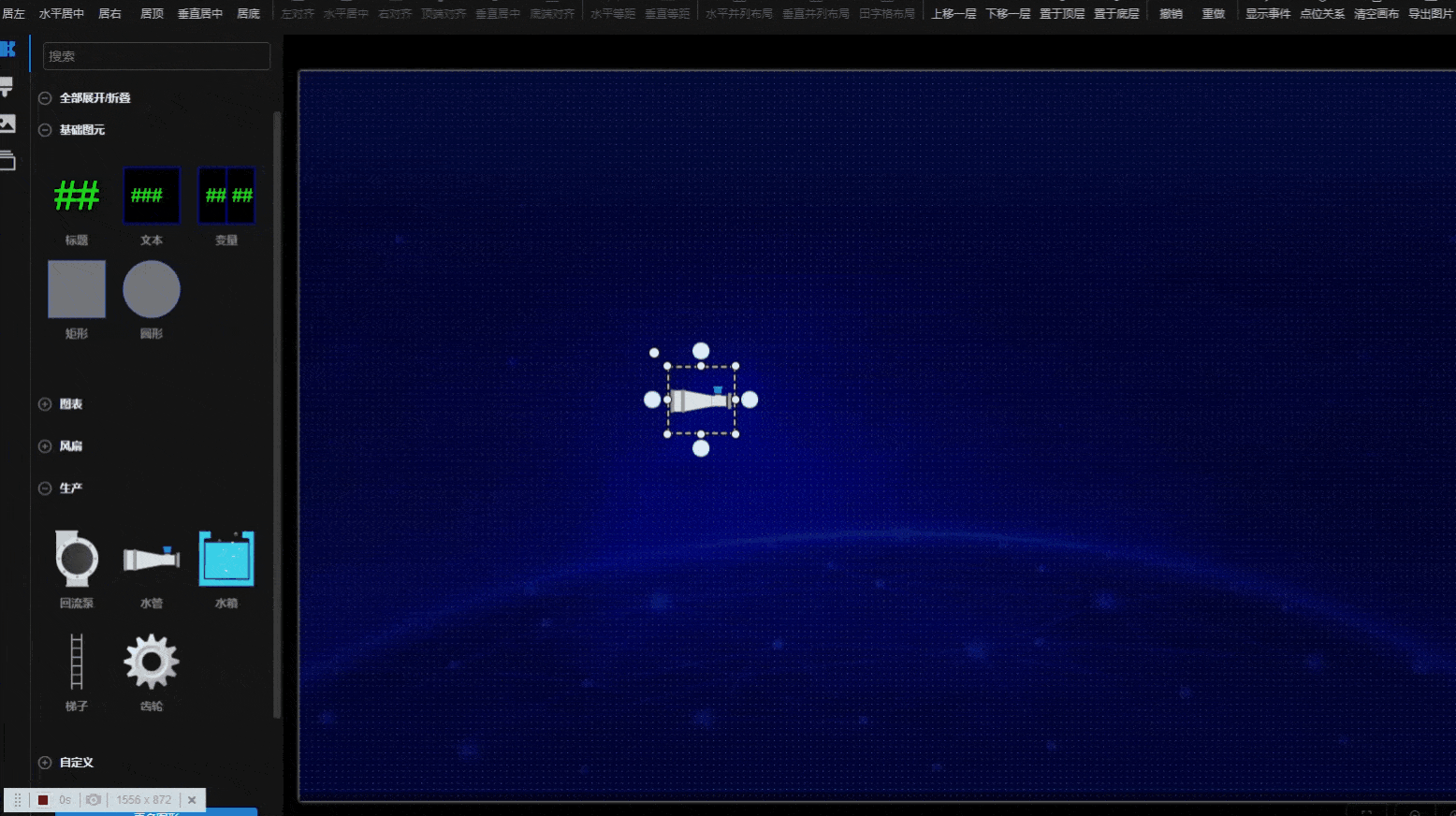1456x816 pixels.
Task: Stop the screen recording
Action: tap(43, 800)
